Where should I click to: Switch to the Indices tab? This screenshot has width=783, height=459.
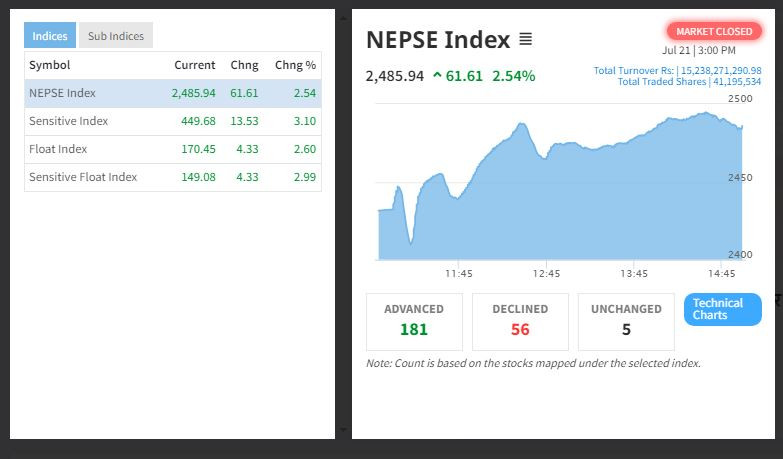click(50, 35)
